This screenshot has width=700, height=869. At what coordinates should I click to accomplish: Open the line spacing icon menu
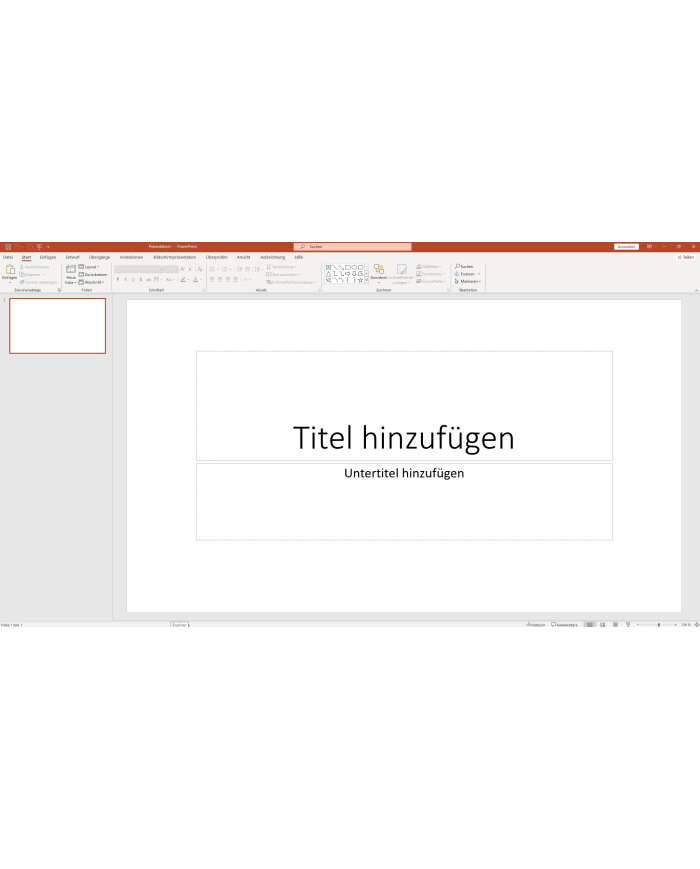pyautogui.click(x=258, y=269)
